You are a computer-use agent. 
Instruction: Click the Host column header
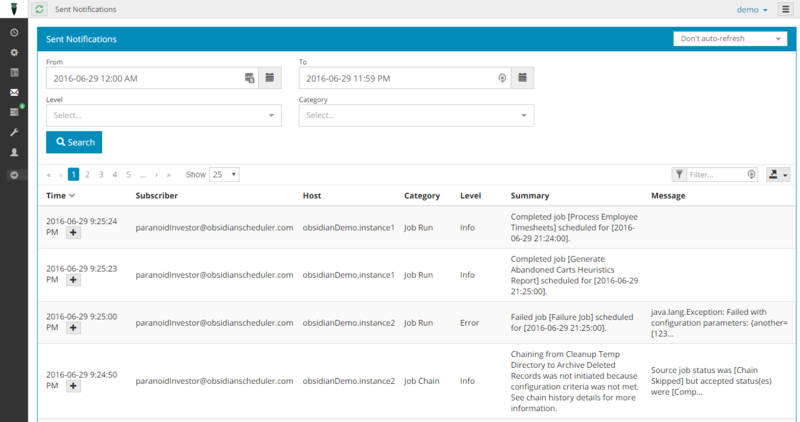[312, 195]
